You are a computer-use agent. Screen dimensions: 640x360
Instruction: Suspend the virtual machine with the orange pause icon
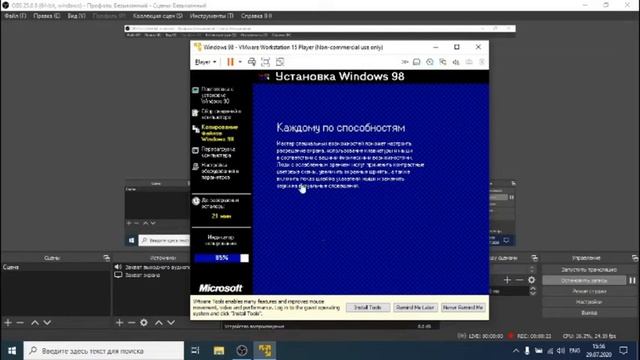(231, 62)
